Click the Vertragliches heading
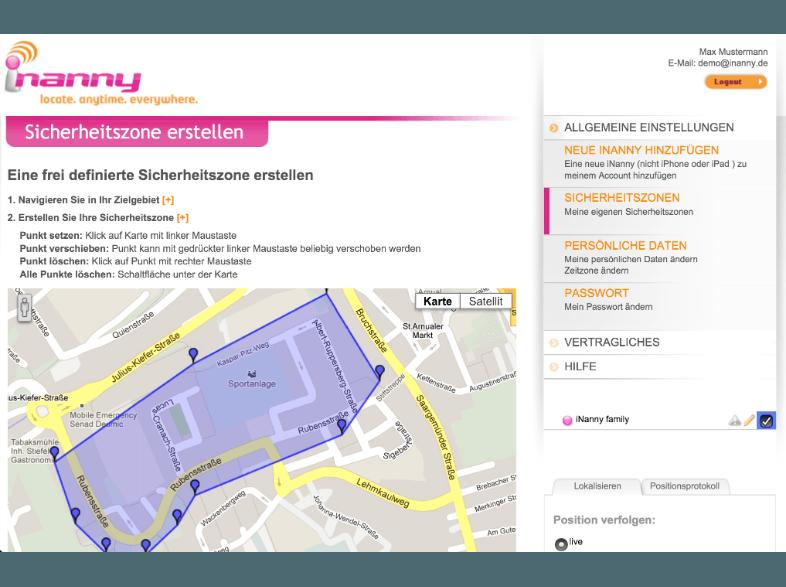 pyautogui.click(x=612, y=343)
